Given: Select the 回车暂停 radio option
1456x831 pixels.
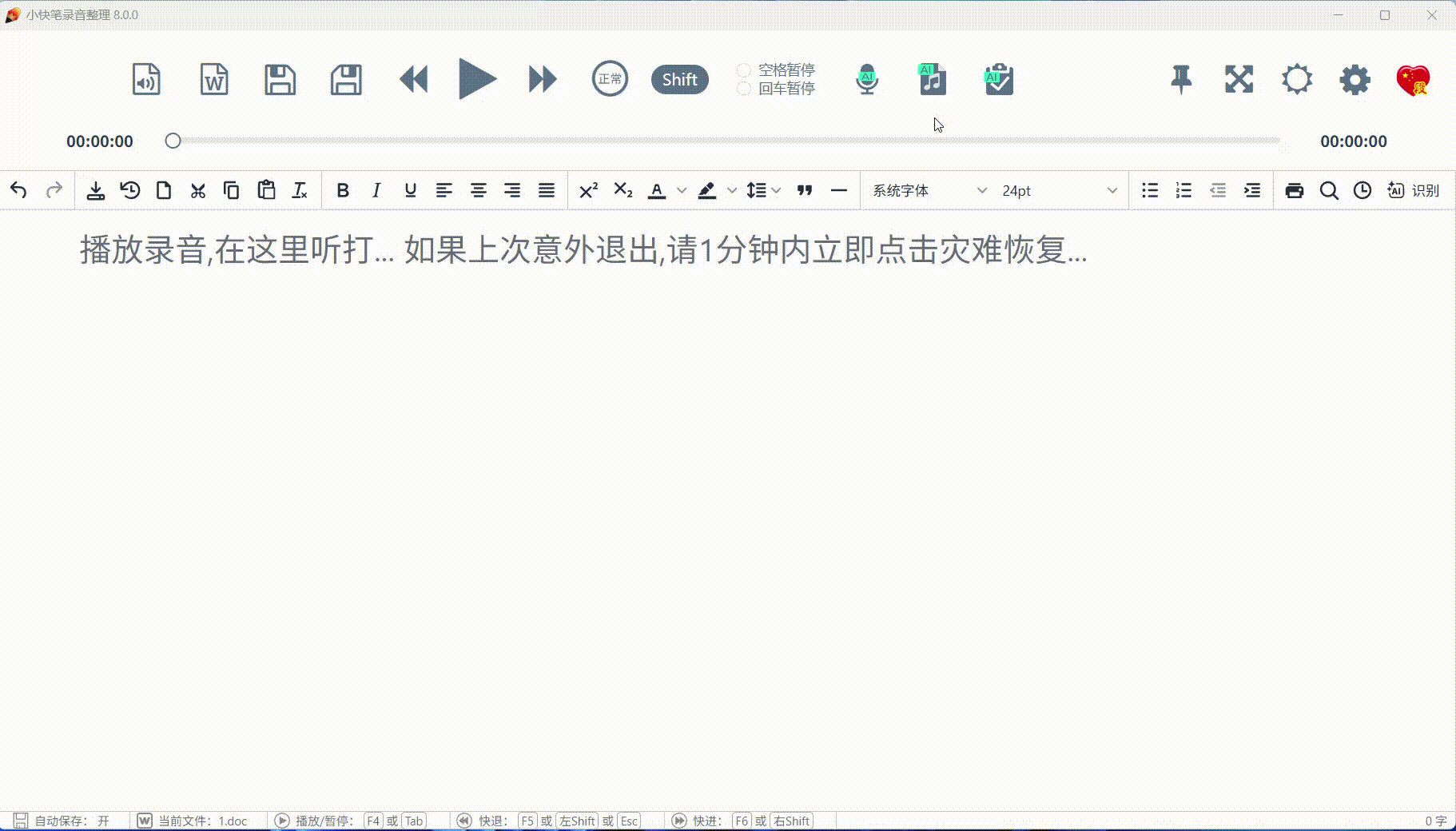Looking at the screenshot, I should click(x=744, y=89).
